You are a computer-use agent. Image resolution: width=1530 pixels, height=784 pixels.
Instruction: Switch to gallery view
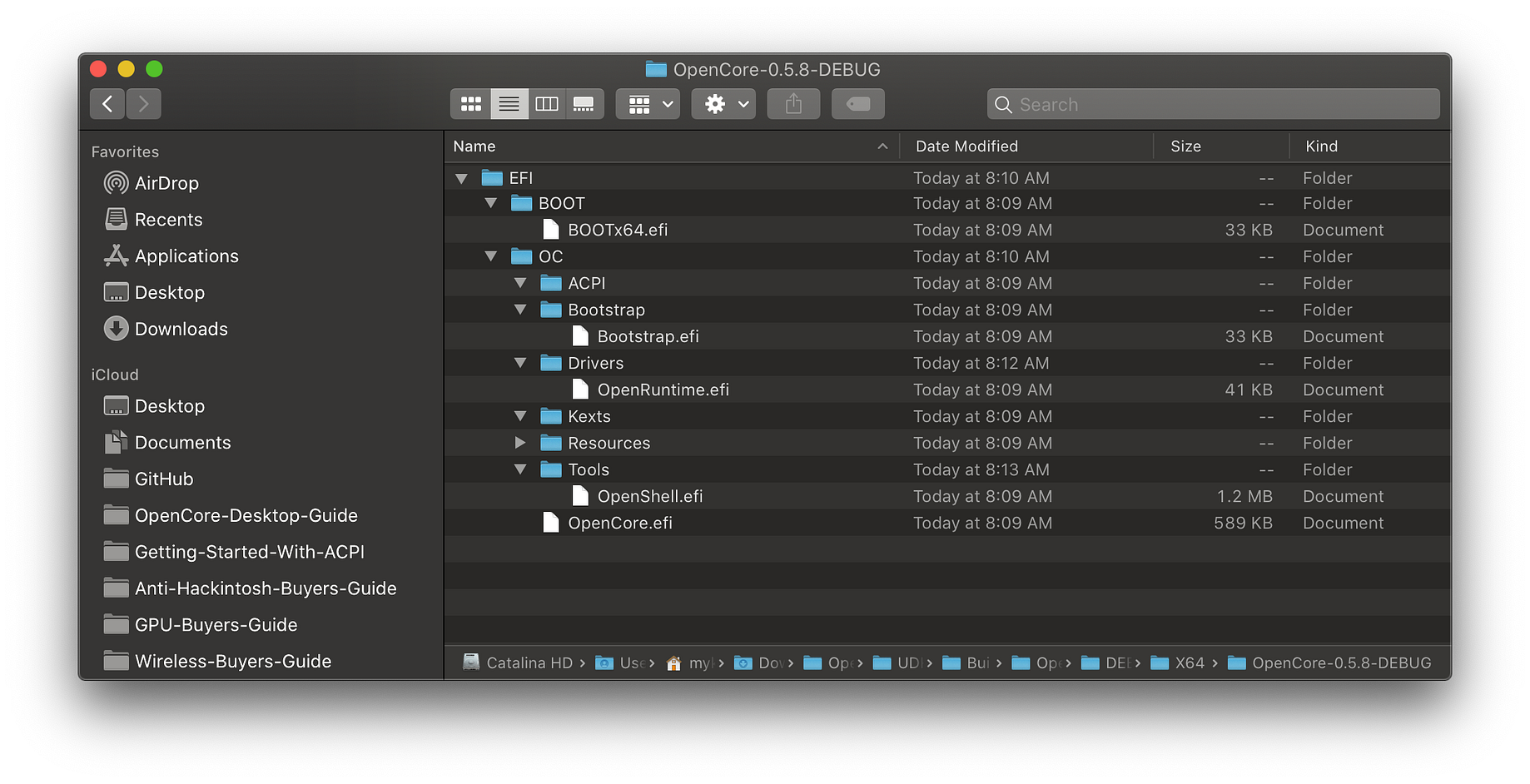[x=584, y=104]
